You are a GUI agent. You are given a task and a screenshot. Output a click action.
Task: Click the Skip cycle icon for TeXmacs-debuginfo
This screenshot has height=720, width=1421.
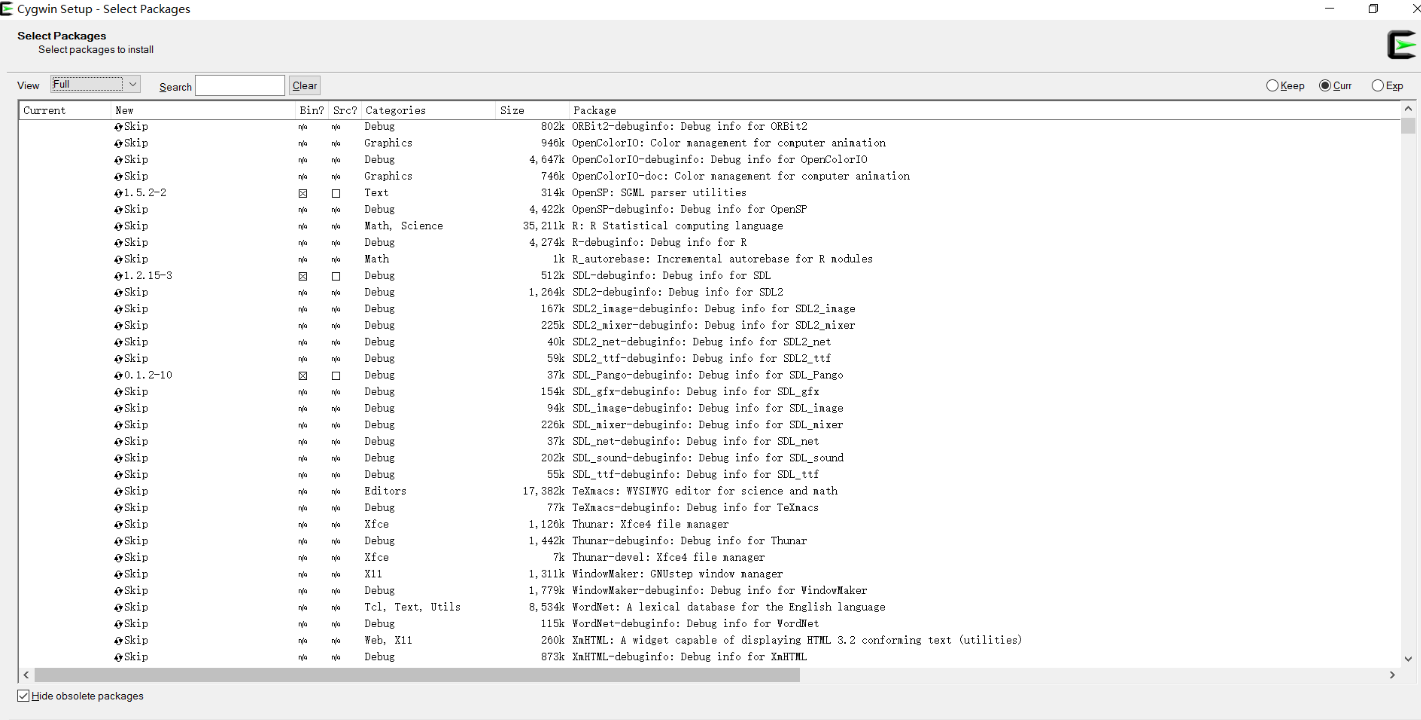(119, 508)
